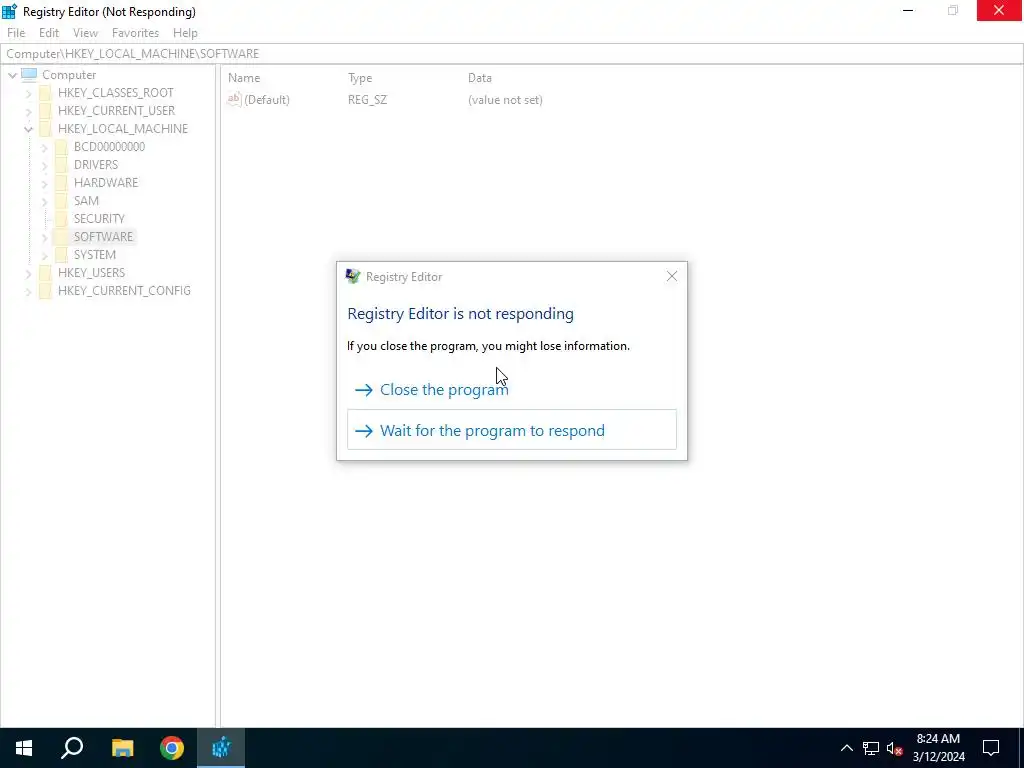Expand the HKEY_CURRENT_USER chevron

click(x=28, y=111)
